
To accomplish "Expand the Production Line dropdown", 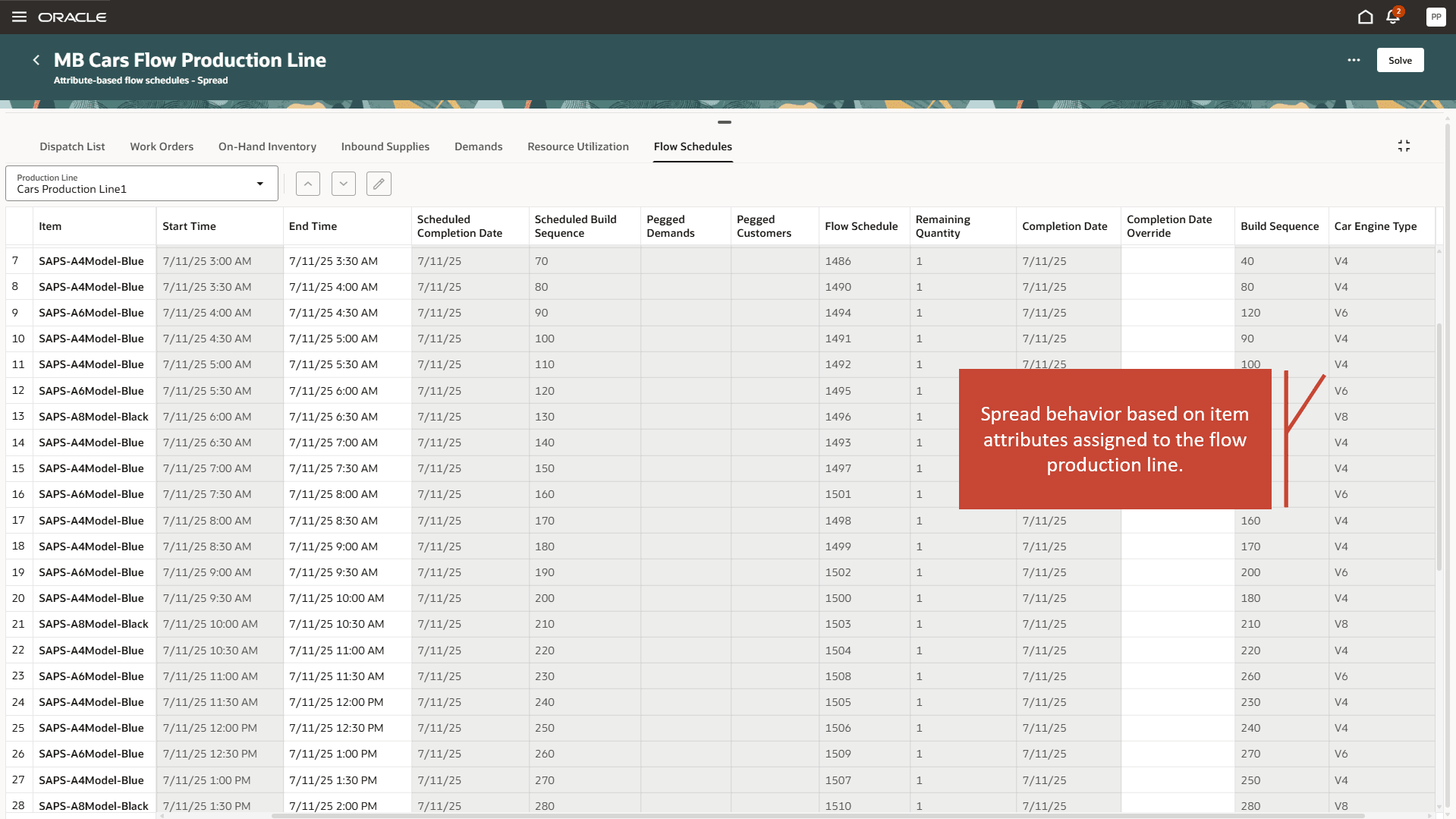I will click(x=259, y=184).
